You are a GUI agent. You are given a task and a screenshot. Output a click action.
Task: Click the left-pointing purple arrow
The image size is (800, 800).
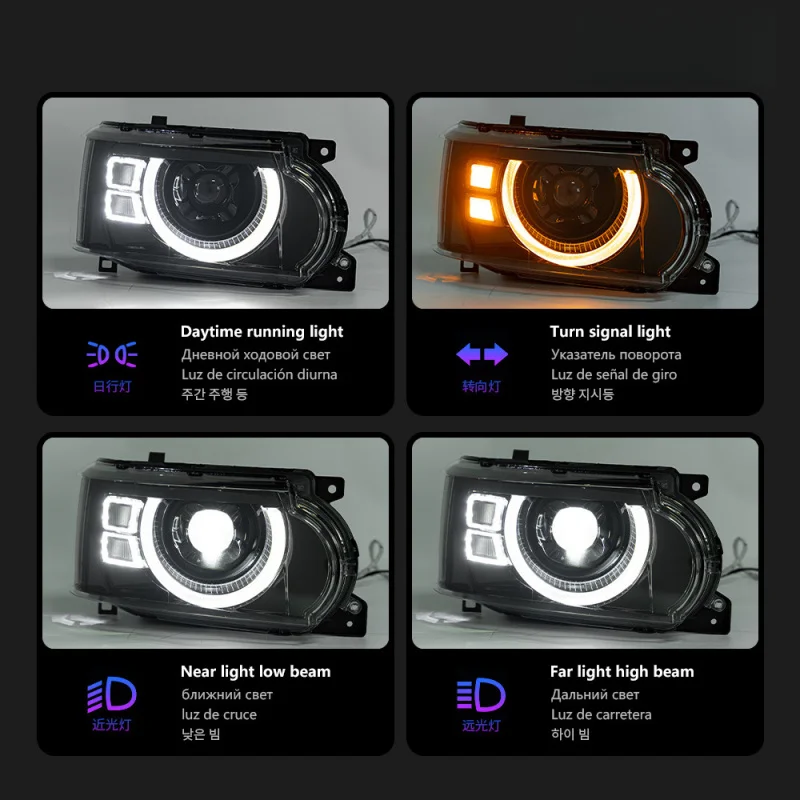coord(468,354)
